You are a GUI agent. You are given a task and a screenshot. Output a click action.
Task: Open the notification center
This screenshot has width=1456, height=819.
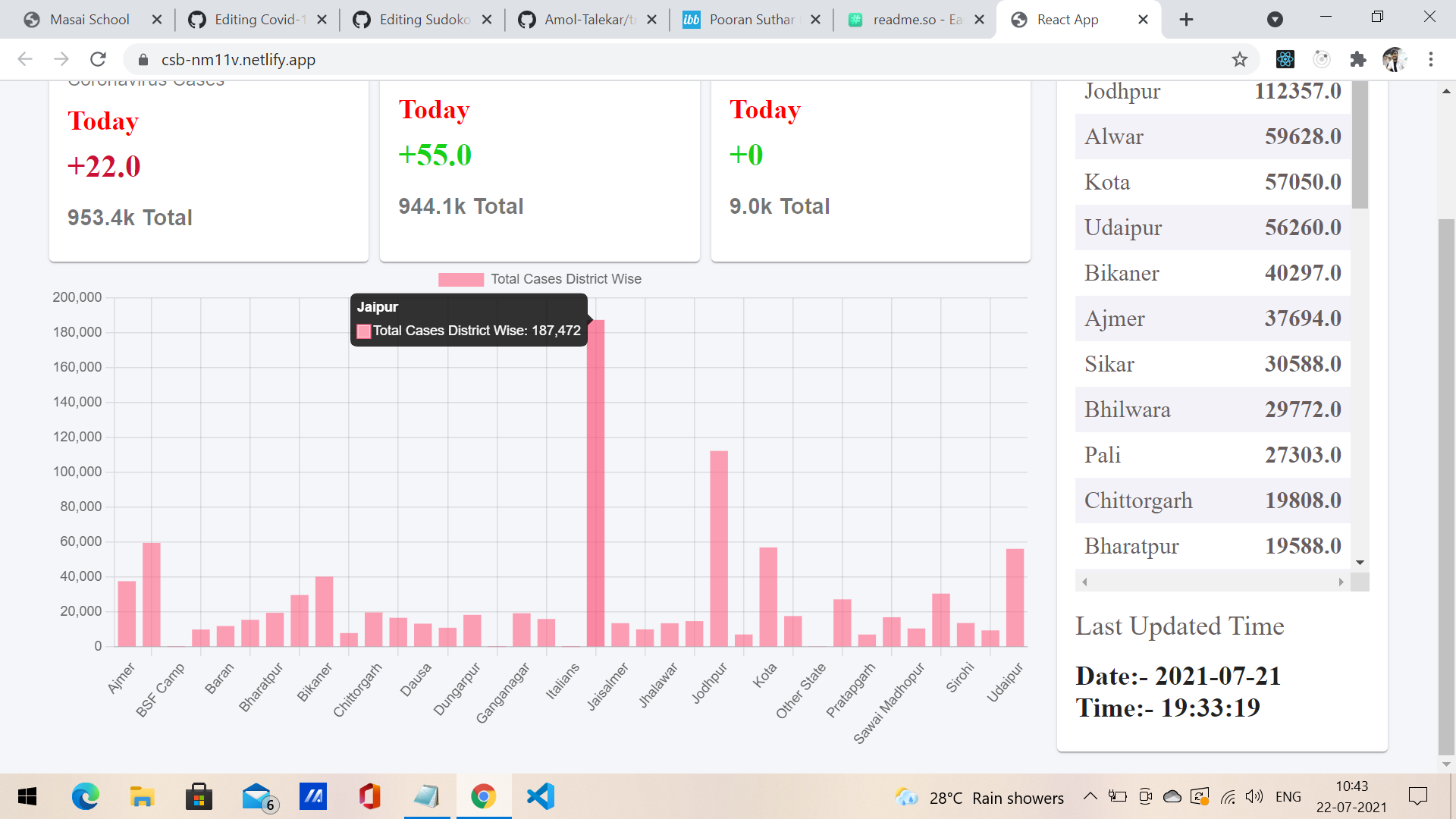pos(1417,796)
